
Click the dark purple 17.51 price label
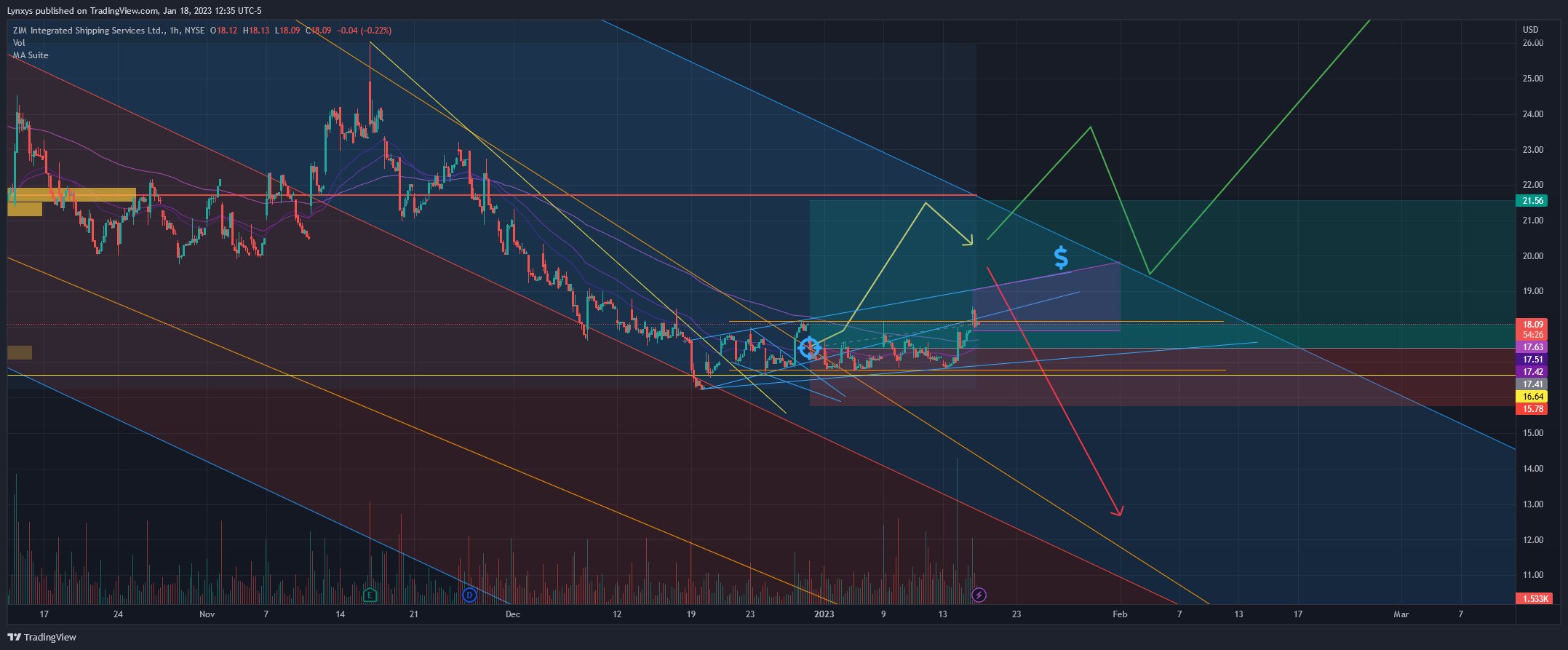(x=1533, y=360)
